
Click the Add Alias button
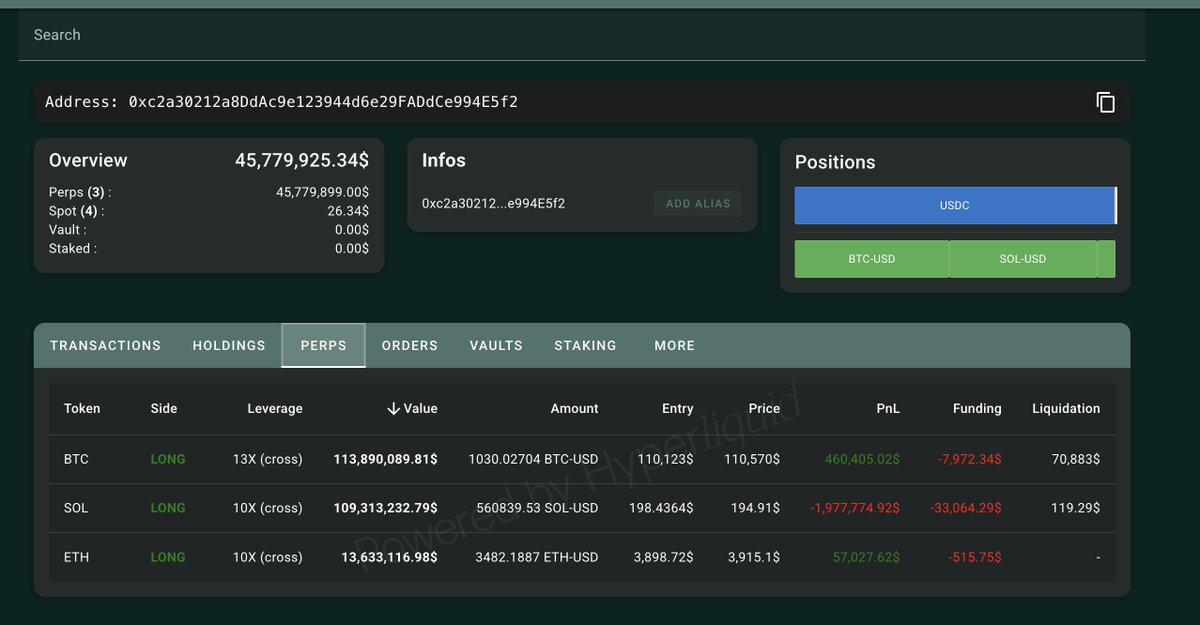coord(698,203)
